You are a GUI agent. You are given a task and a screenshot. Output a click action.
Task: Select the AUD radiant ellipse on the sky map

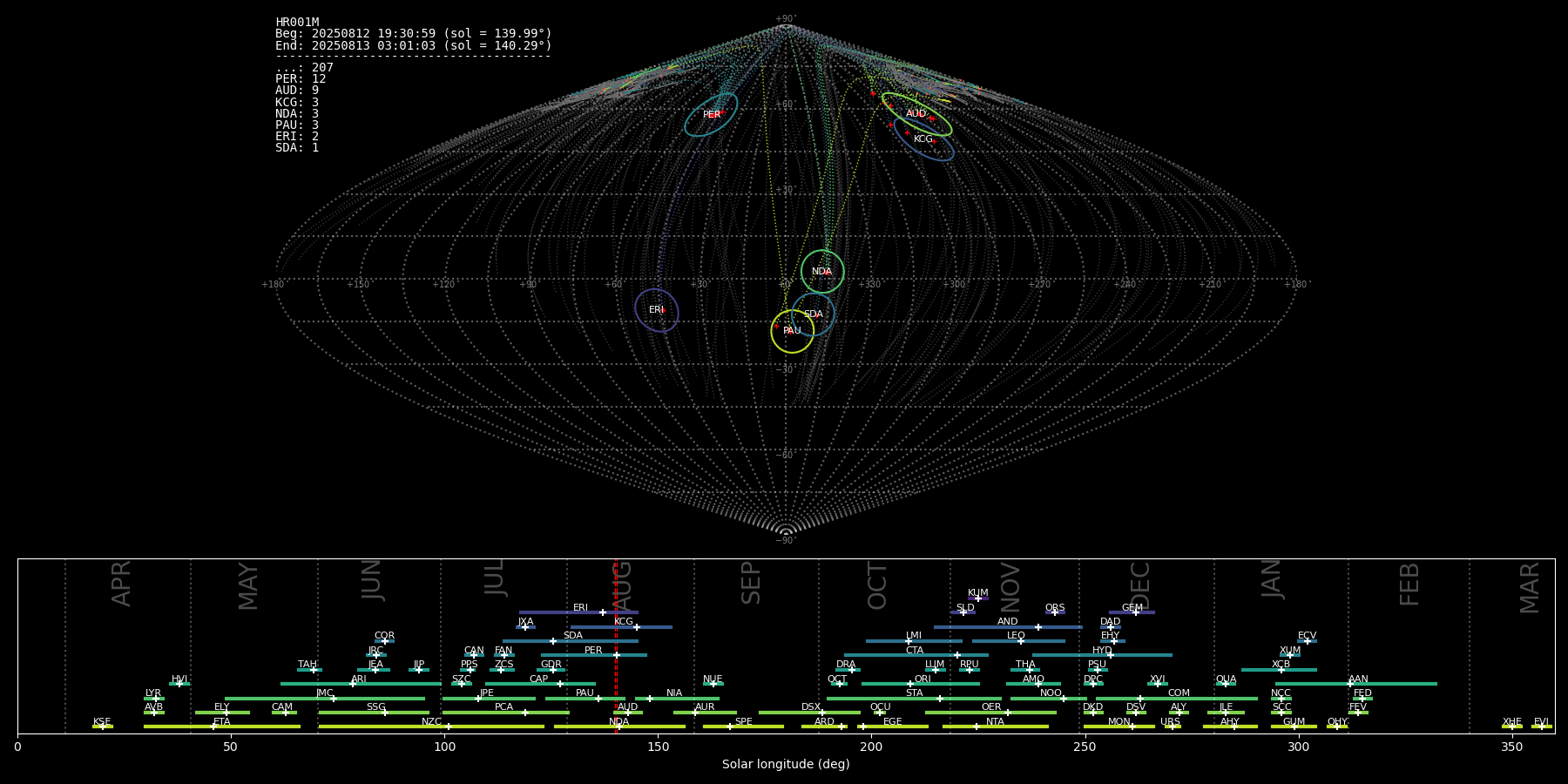pos(916,114)
